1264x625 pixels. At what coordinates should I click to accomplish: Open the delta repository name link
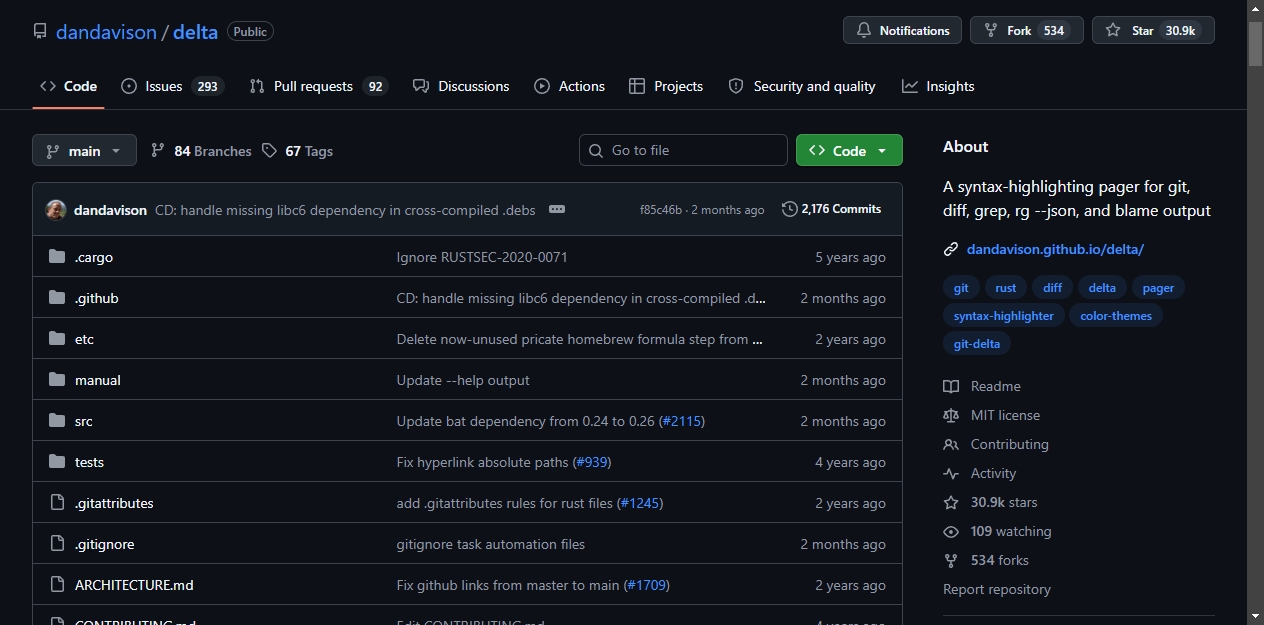tap(195, 31)
